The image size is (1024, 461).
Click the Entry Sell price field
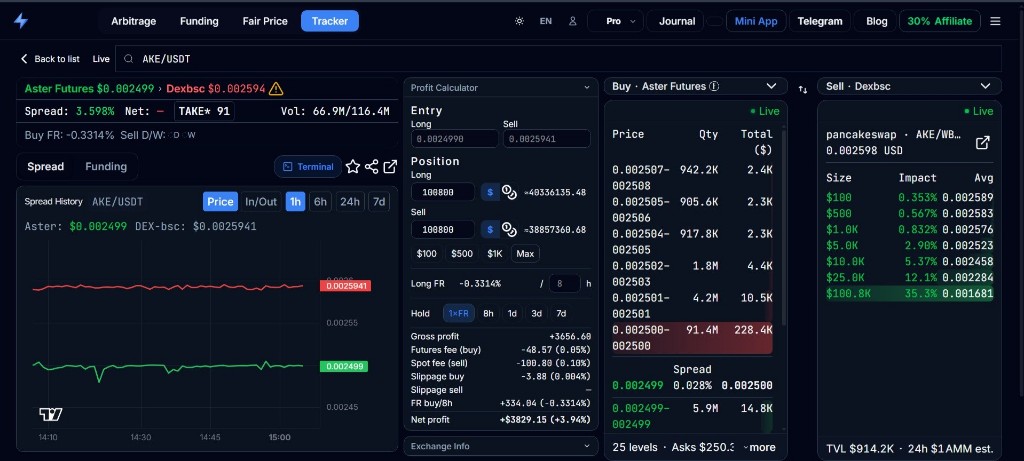[x=547, y=138]
